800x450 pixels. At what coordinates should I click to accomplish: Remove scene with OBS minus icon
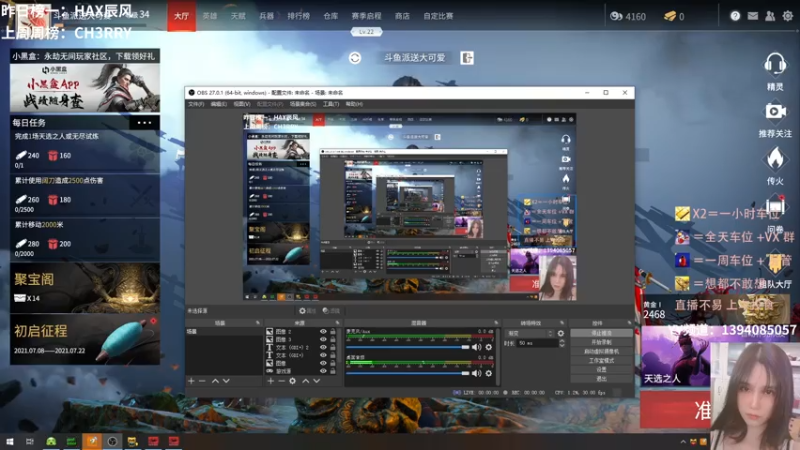click(202, 381)
